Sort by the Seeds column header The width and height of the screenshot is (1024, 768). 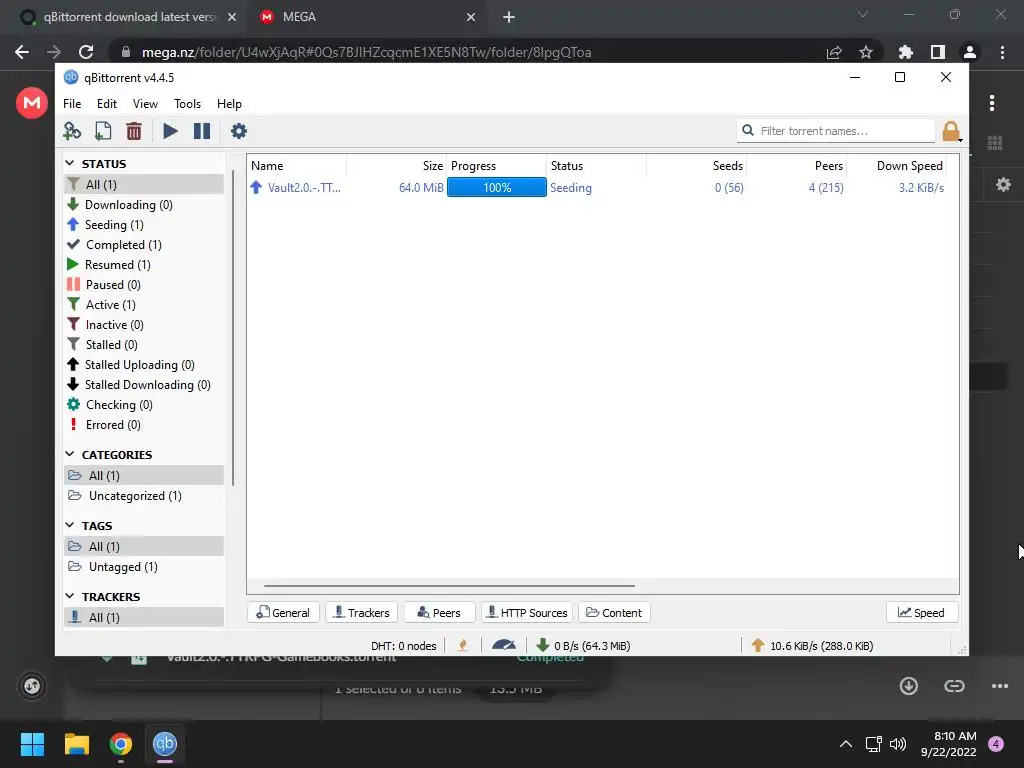click(x=697, y=166)
